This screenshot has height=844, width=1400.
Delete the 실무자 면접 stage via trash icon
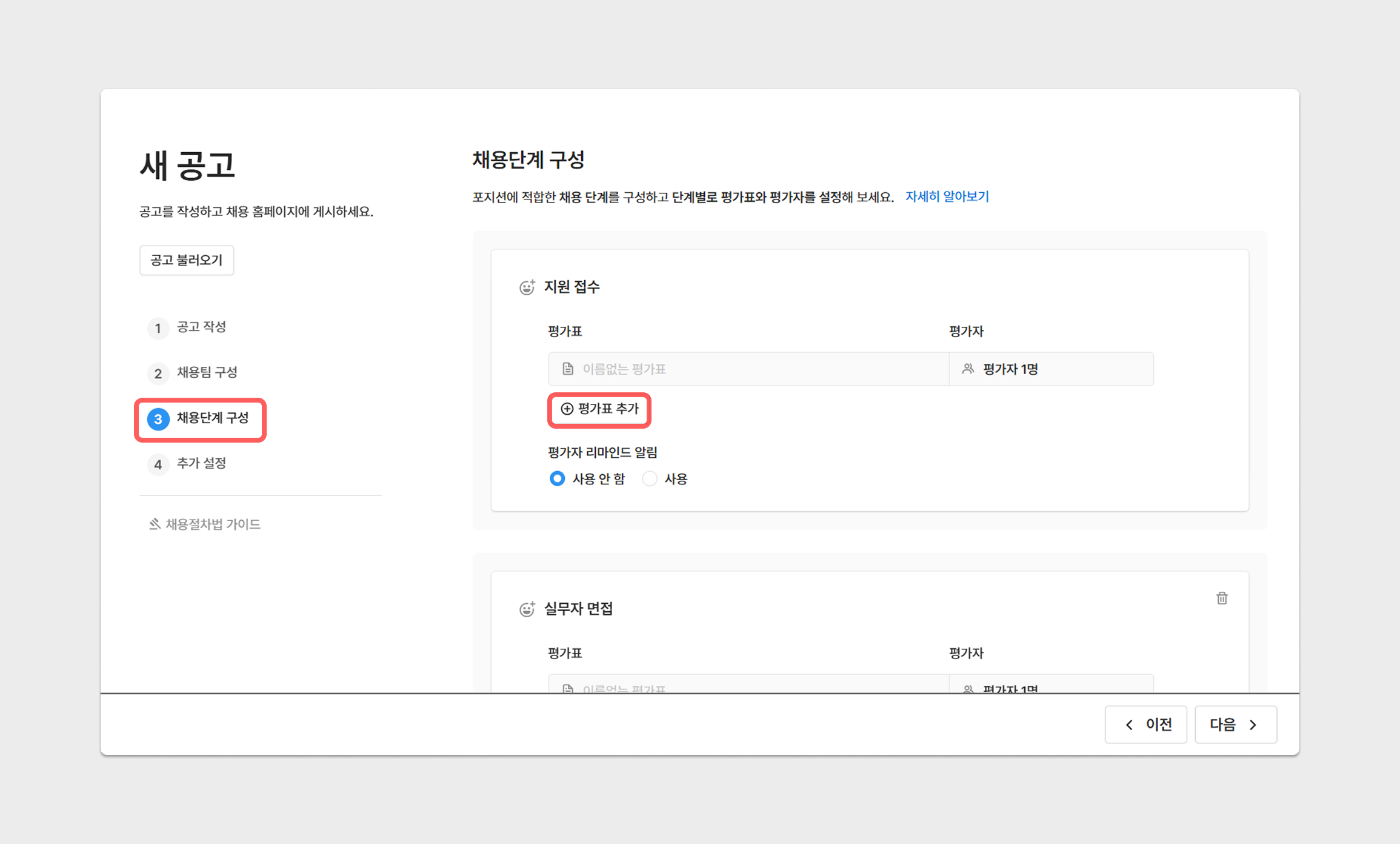pyautogui.click(x=1222, y=598)
